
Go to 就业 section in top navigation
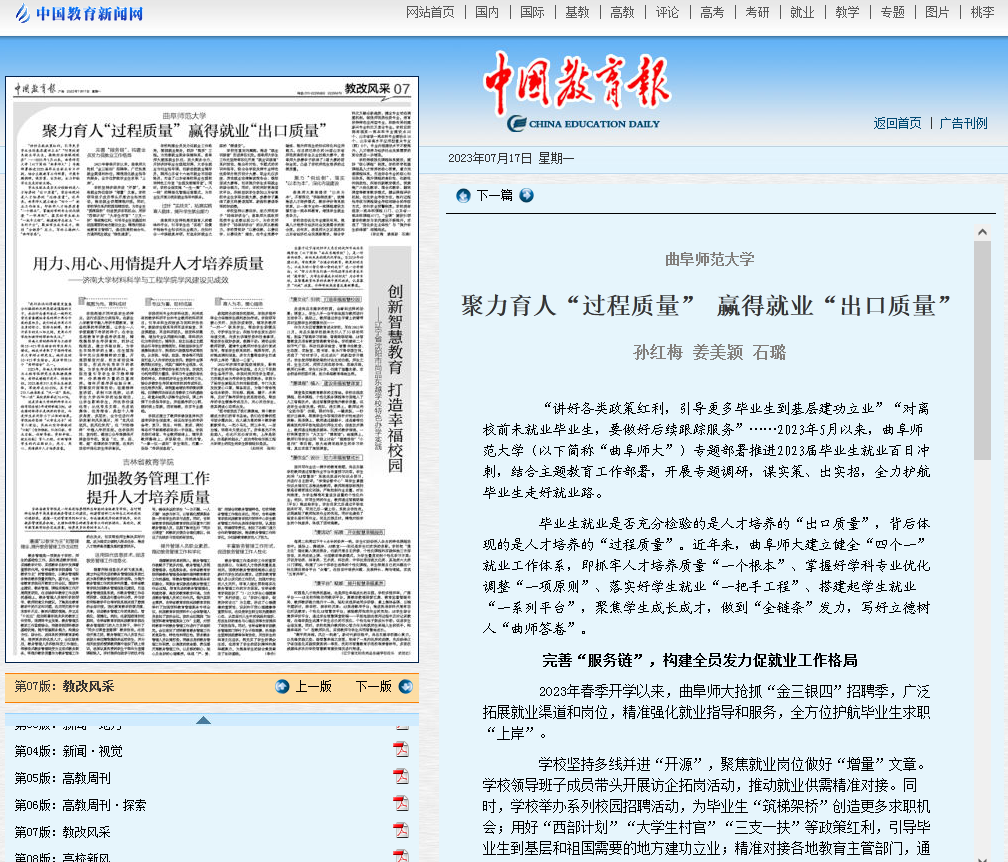(802, 12)
